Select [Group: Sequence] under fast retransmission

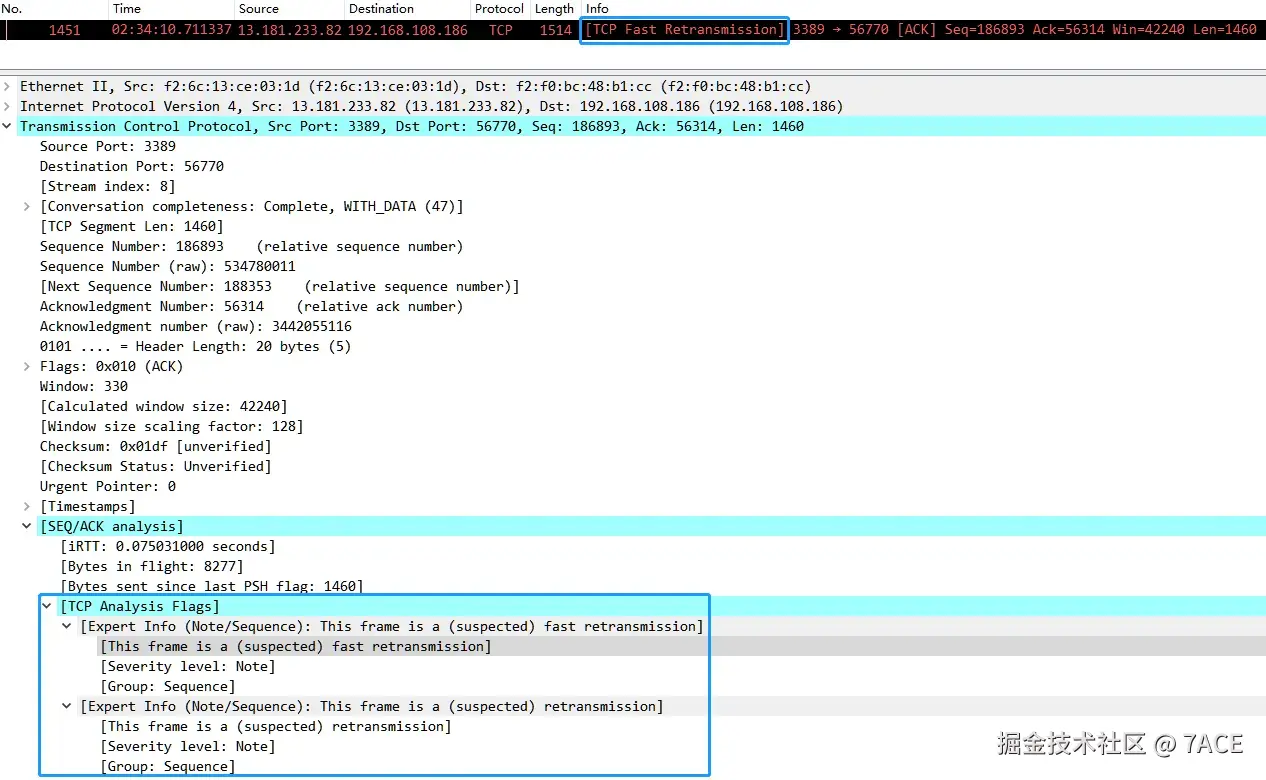pos(168,687)
